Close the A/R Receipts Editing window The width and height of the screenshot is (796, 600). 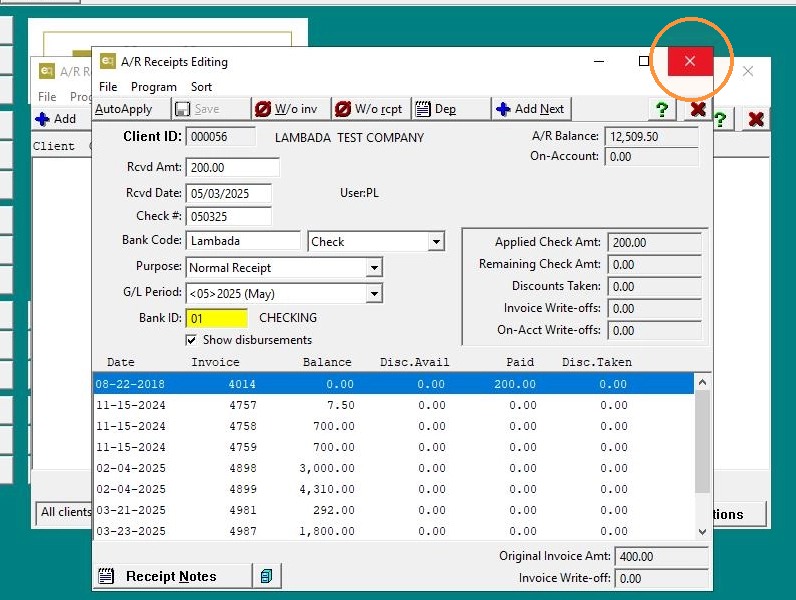pyautogui.click(x=690, y=61)
